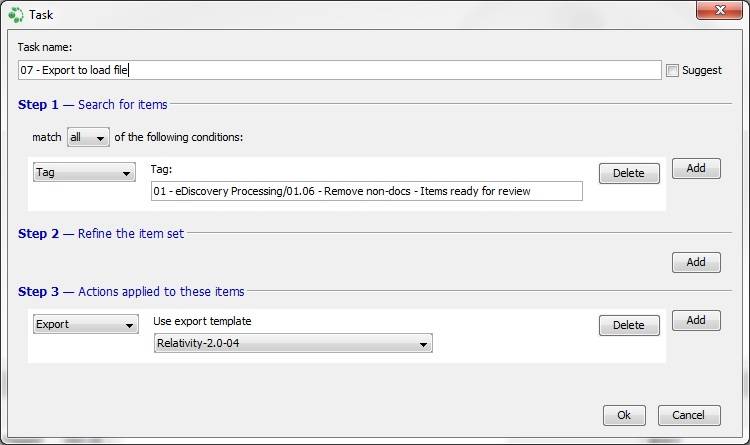Expand the Relativity-2.0-04 export template list
Screen dimensions: 750x445
tap(293, 343)
